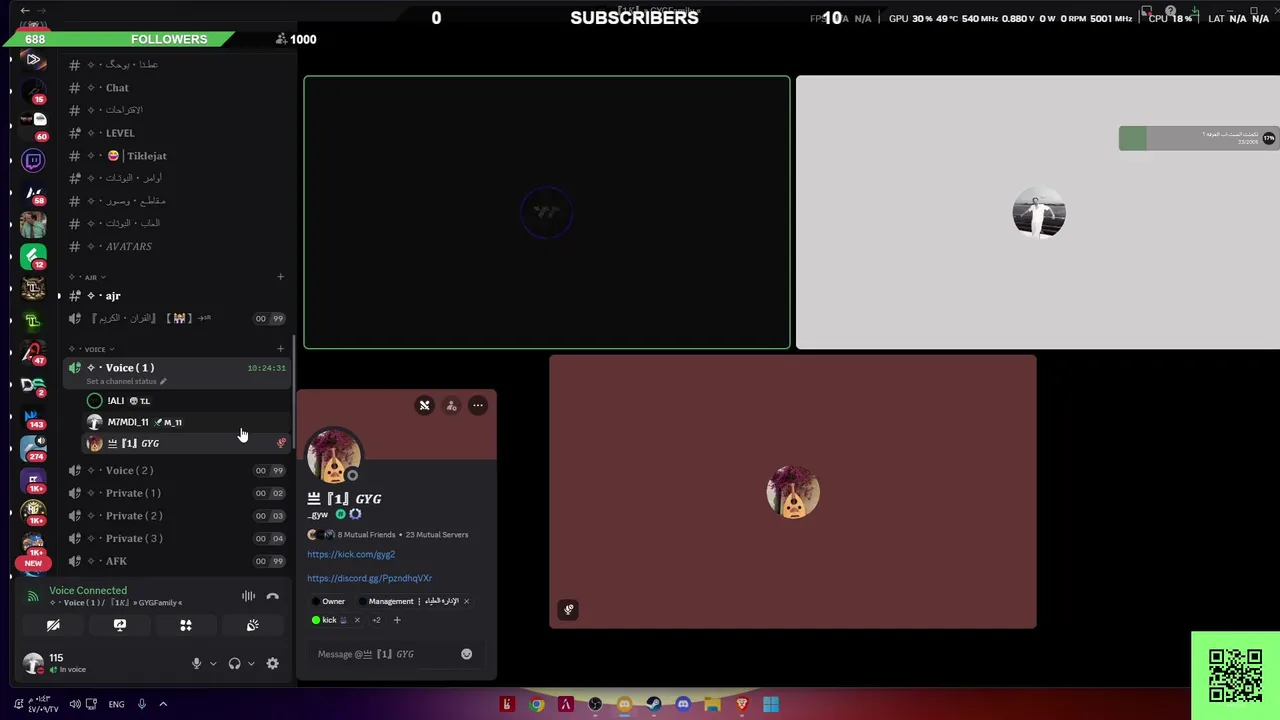Screen dimensions: 1280x720
Task: Click the crossed swords icon on profile popup
Action: [424, 405]
